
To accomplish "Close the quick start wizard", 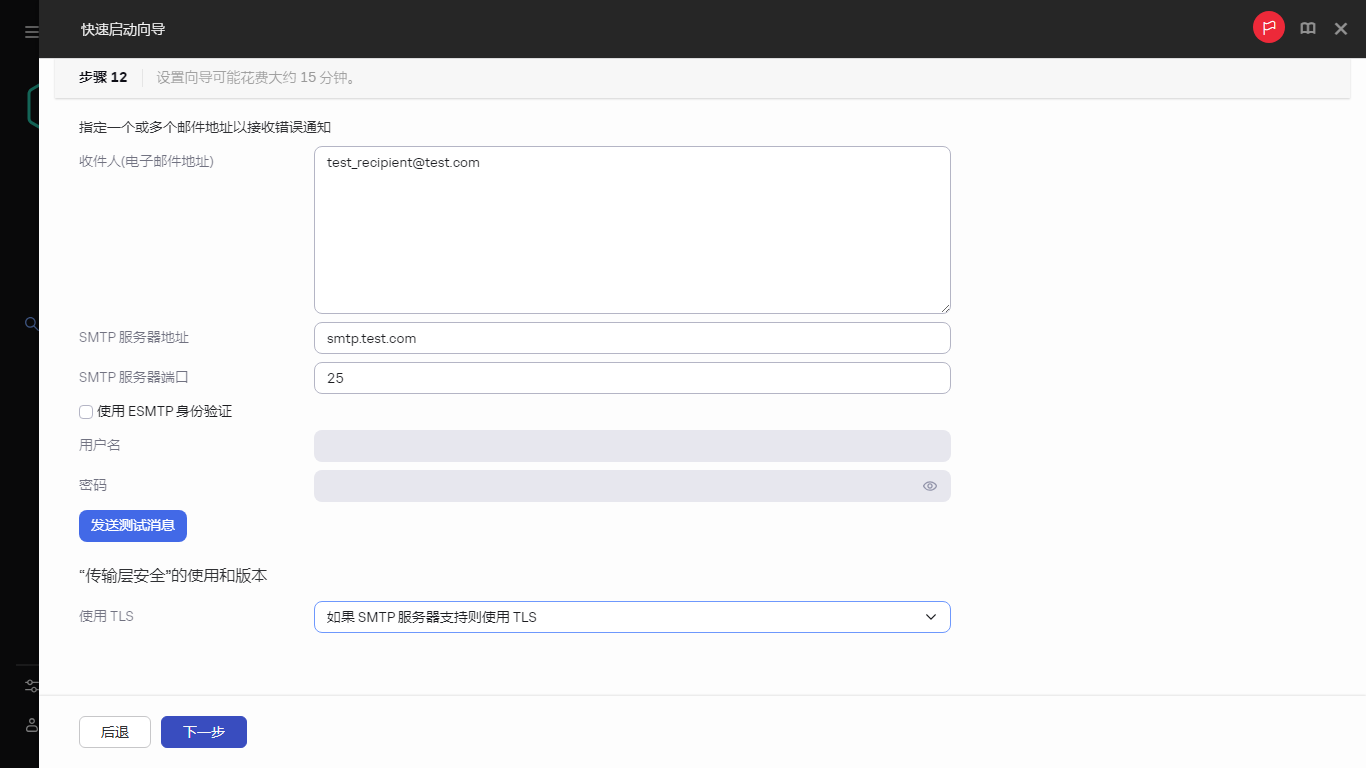I will 1341,29.
